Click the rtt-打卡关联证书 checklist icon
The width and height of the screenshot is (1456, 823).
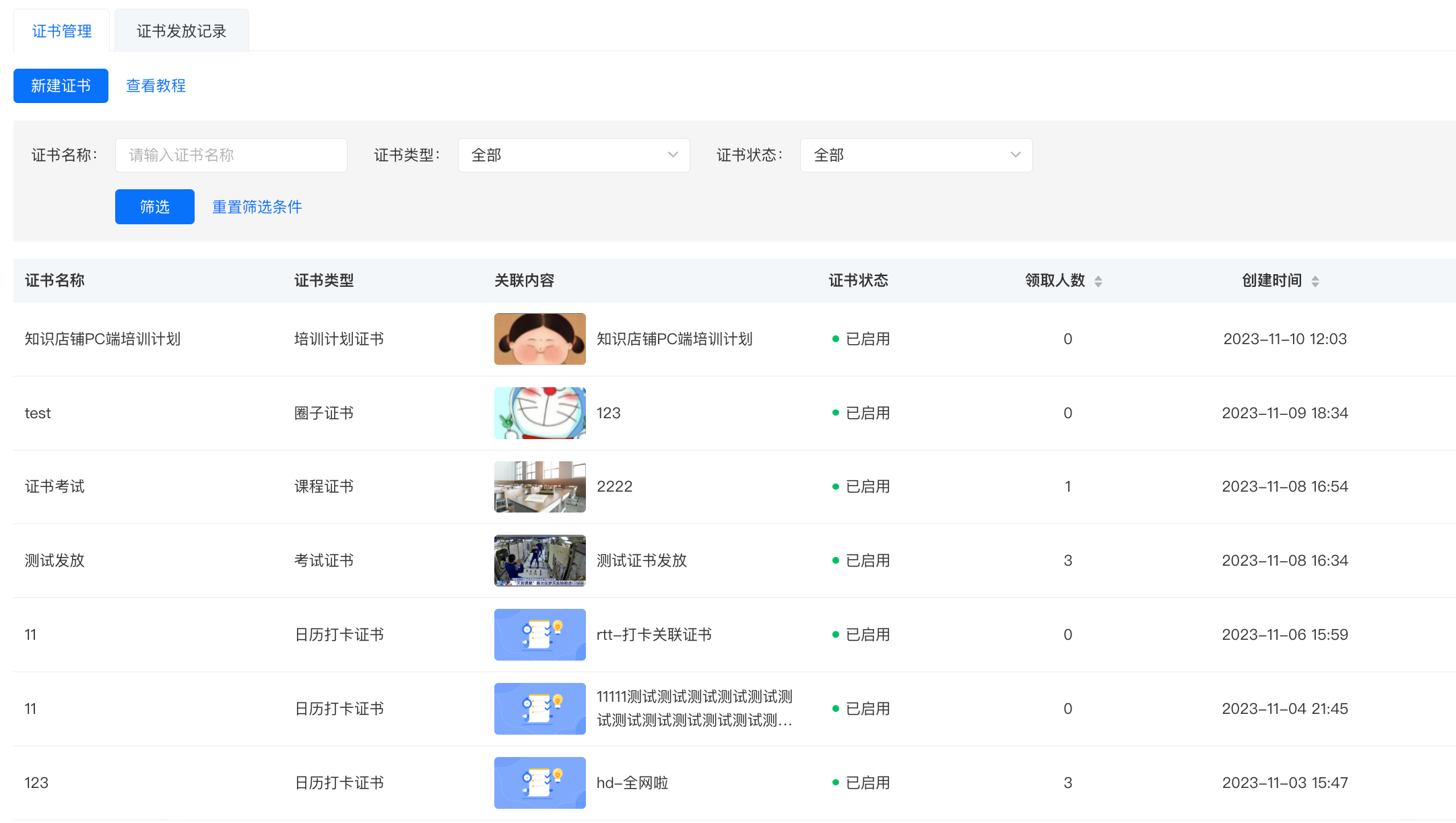539,634
